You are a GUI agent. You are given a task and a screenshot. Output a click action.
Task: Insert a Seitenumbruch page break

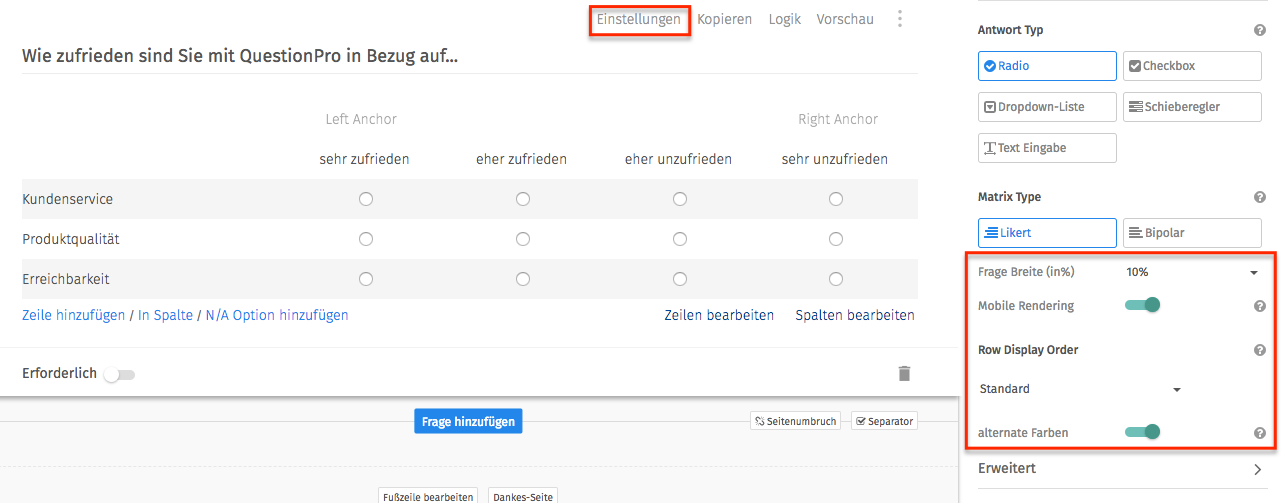pos(795,421)
